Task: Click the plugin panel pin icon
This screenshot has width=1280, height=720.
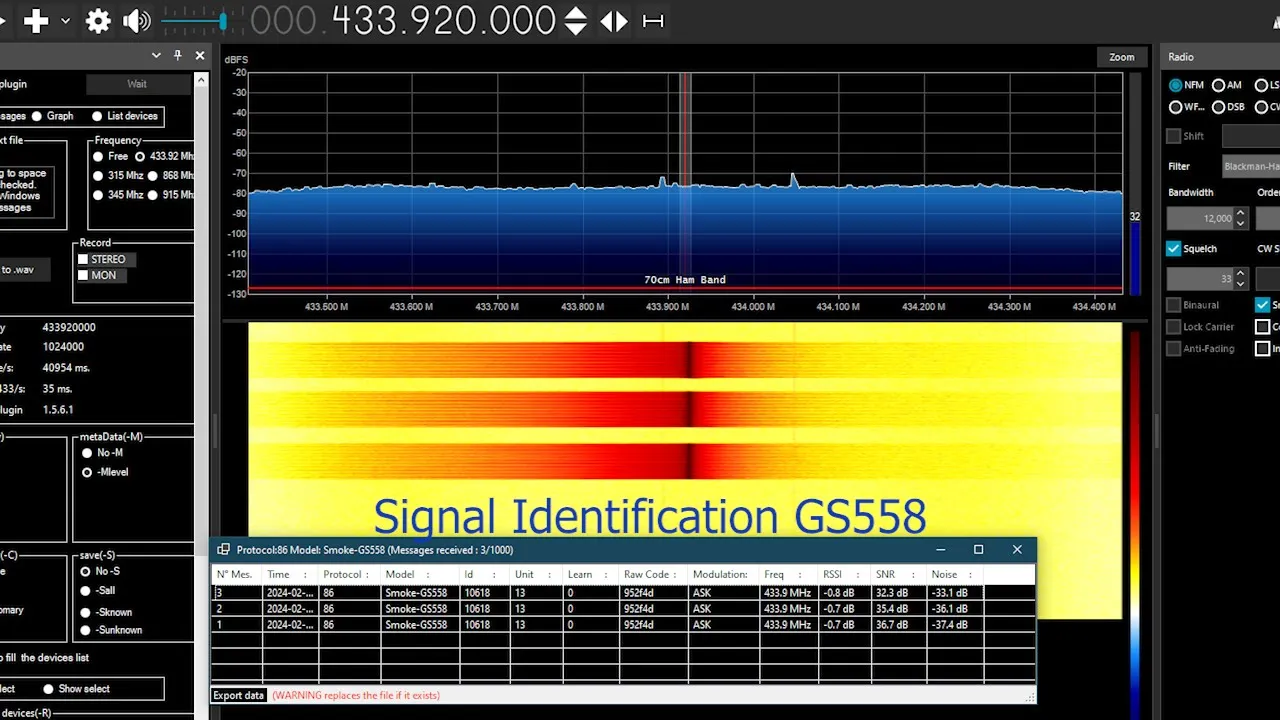Action: pos(178,56)
